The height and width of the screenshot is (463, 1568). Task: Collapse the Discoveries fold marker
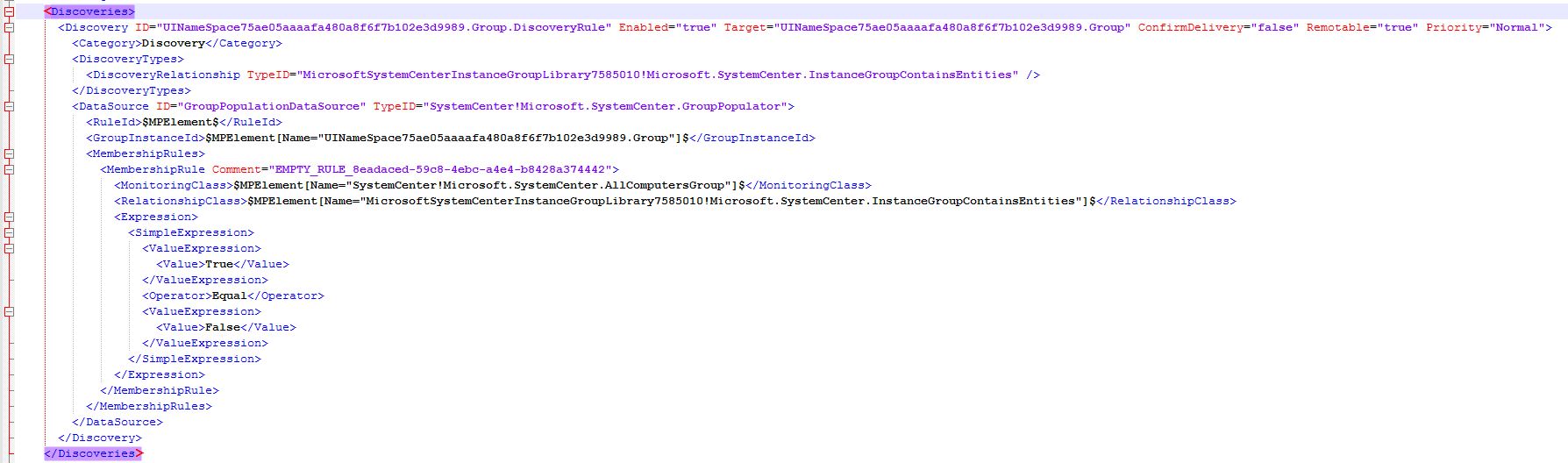pyautogui.click(x=10, y=11)
